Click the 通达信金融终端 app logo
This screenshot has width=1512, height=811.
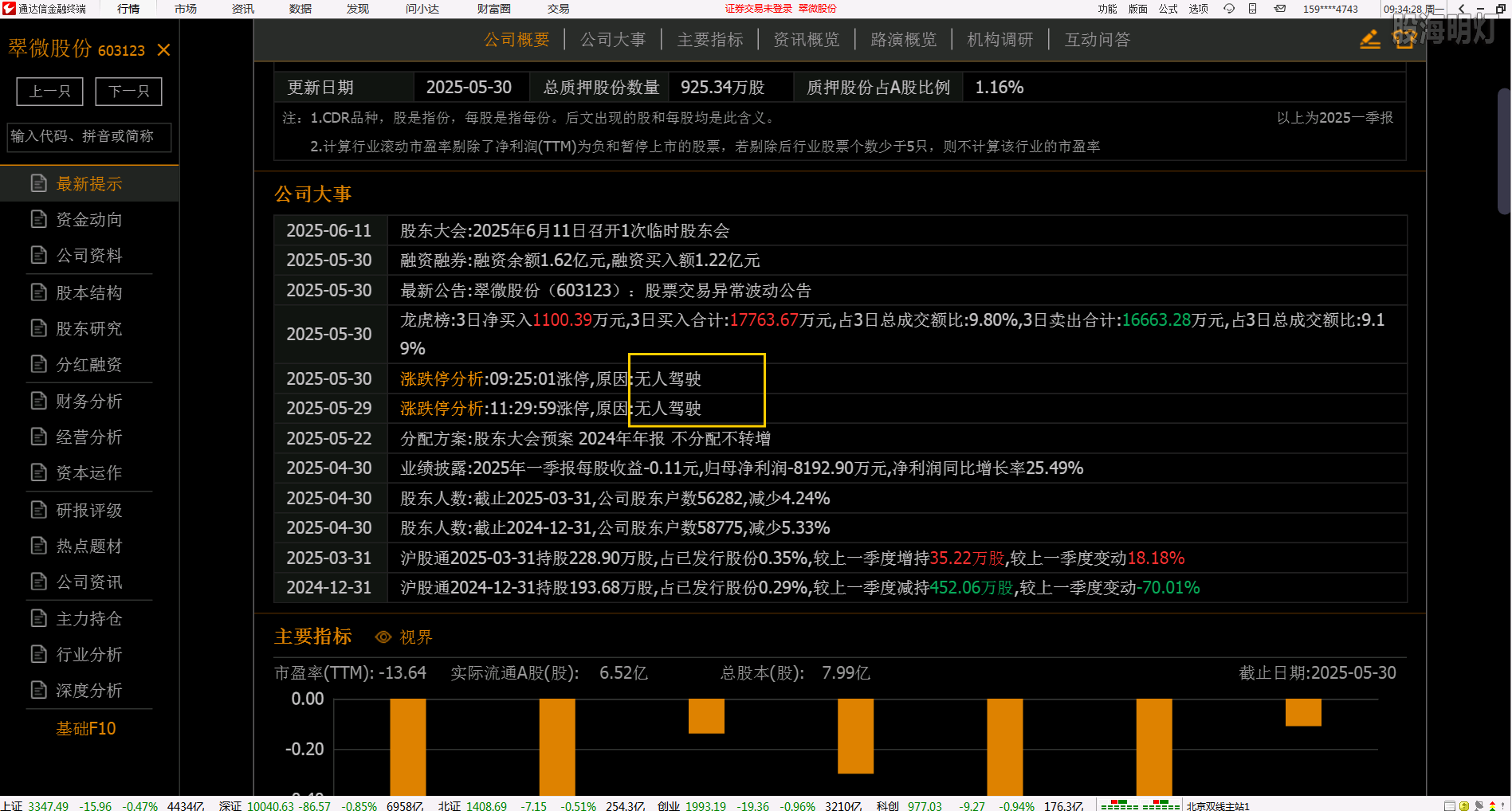(10, 9)
